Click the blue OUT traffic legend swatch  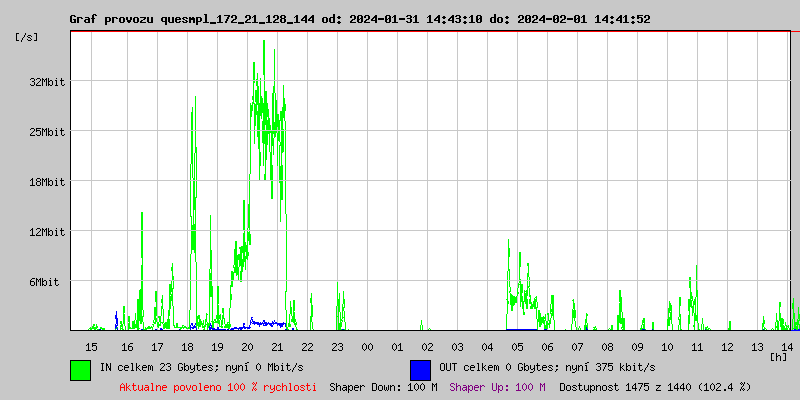pos(420,369)
